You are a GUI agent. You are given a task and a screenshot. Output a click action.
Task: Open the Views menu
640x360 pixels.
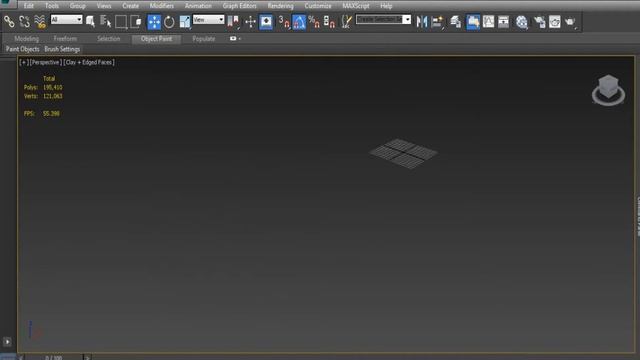click(x=104, y=6)
